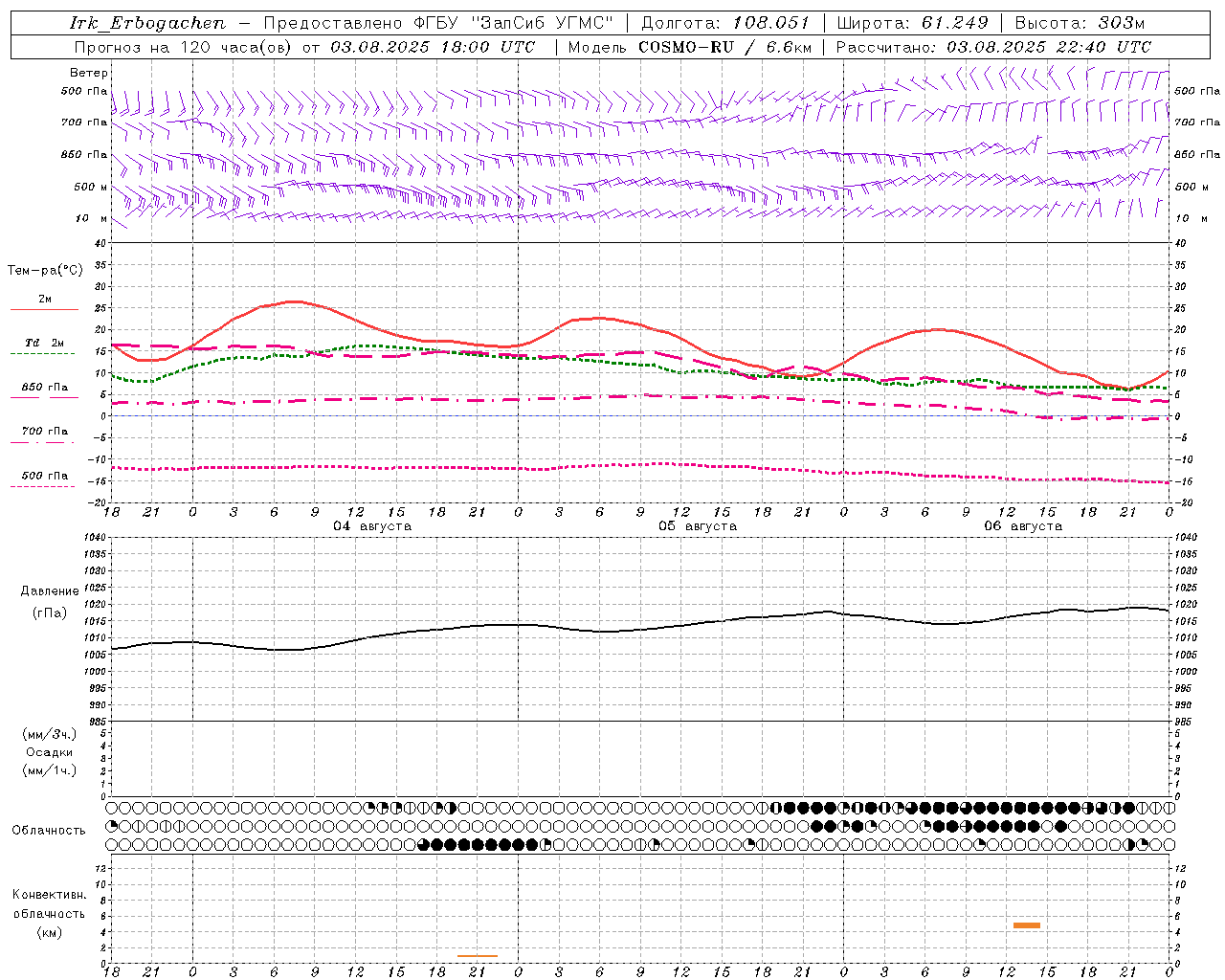
Task: Click the '40' value on left temperature axis
Action: [x=101, y=243]
